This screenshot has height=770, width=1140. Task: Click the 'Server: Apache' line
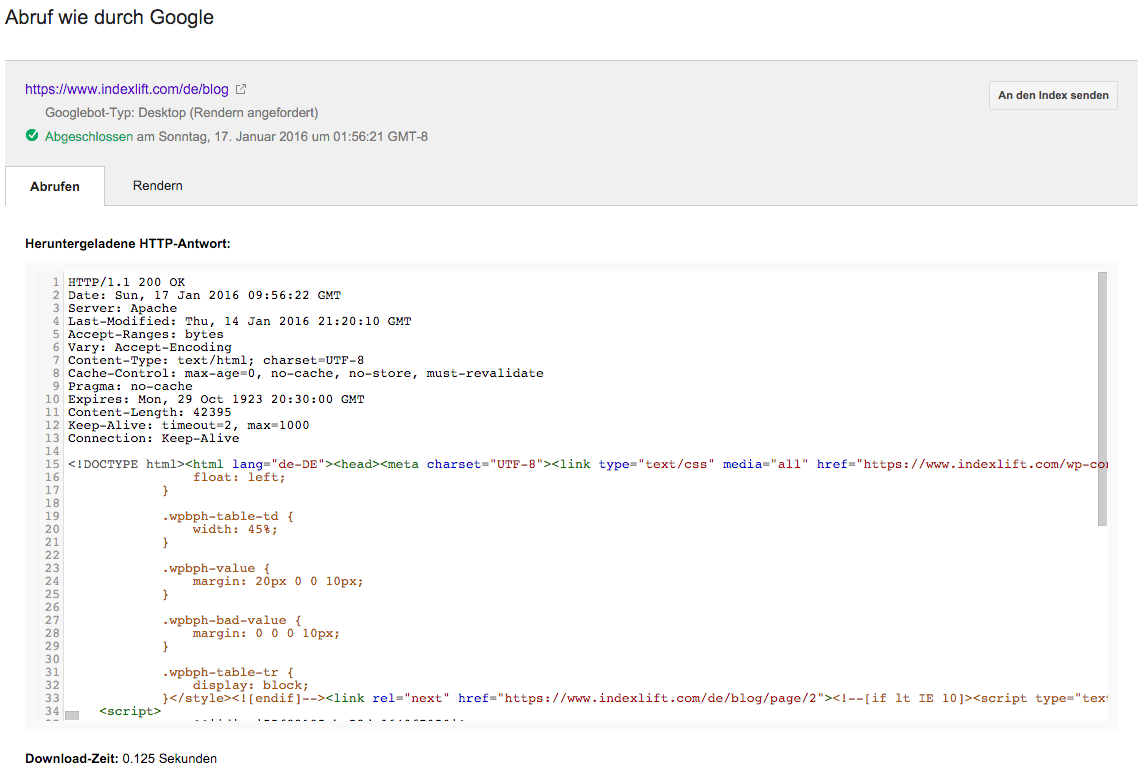coord(122,308)
